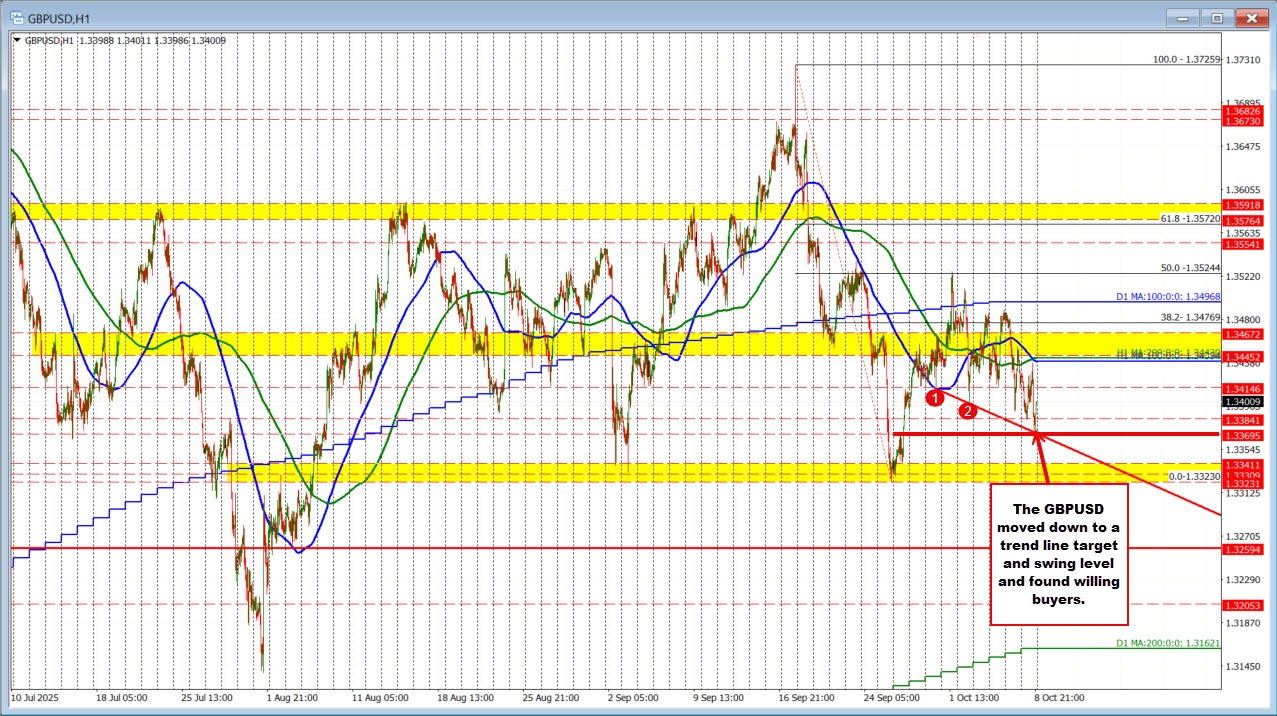Click the 1.32594 red price level label
The width and height of the screenshot is (1277, 716).
(1243, 549)
